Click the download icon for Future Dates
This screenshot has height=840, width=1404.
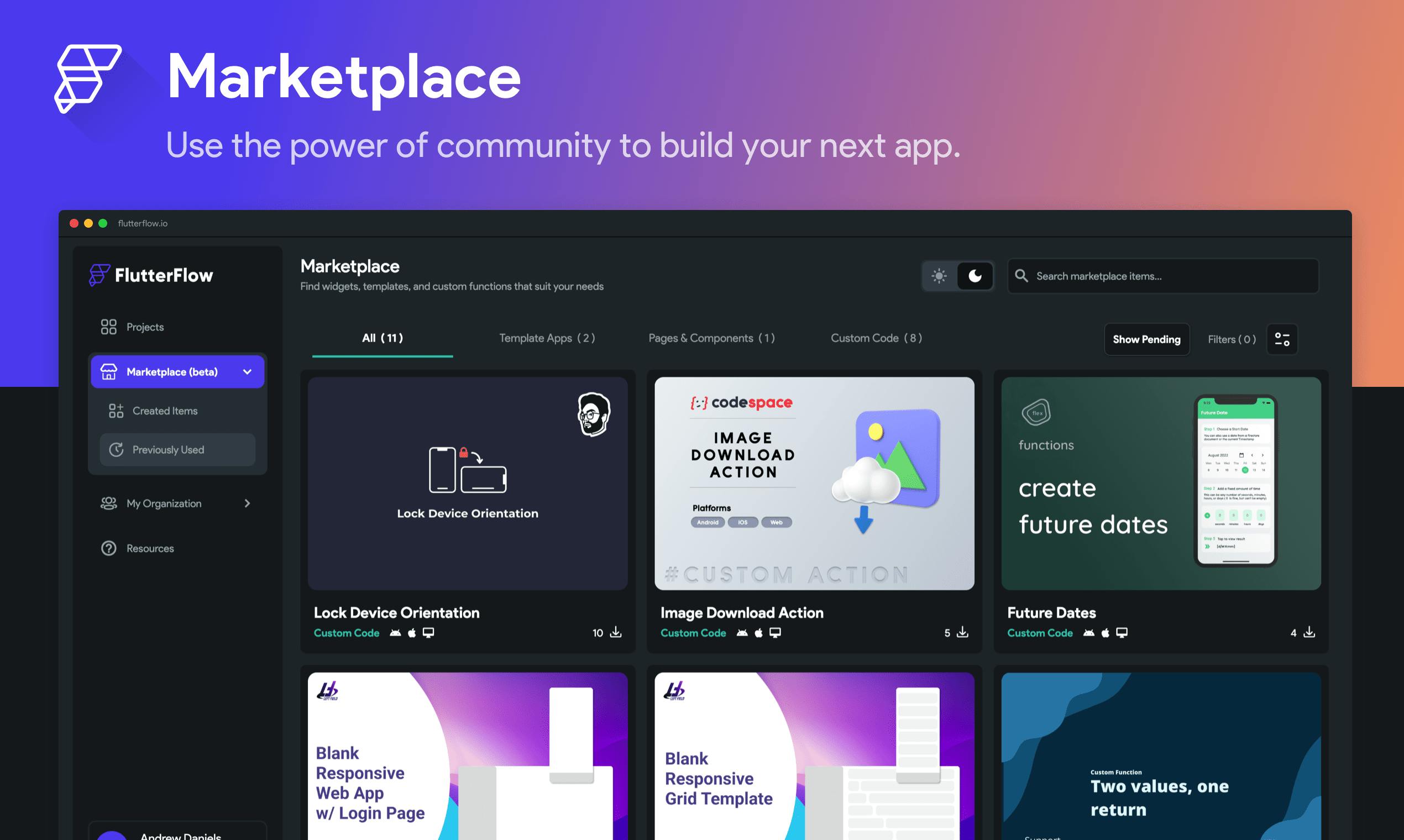(1309, 632)
